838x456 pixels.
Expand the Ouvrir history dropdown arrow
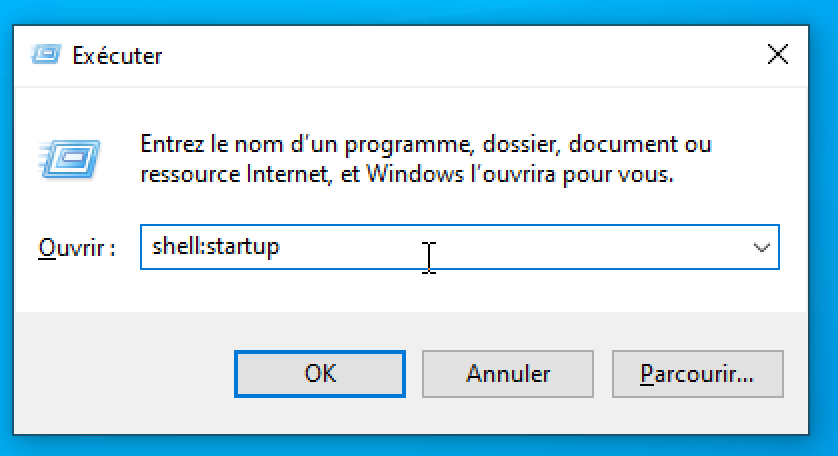click(762, 248)
